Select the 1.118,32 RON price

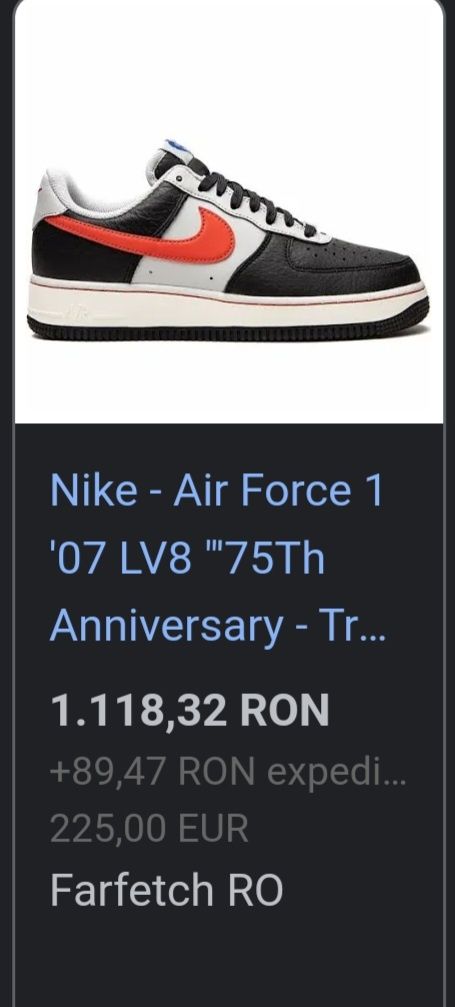pos(190,710)
